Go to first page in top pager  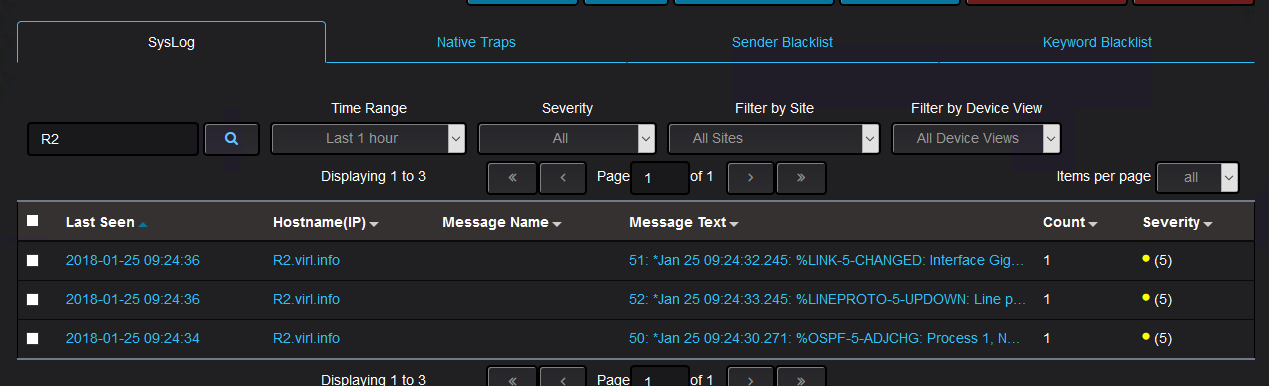click(512, 178)
